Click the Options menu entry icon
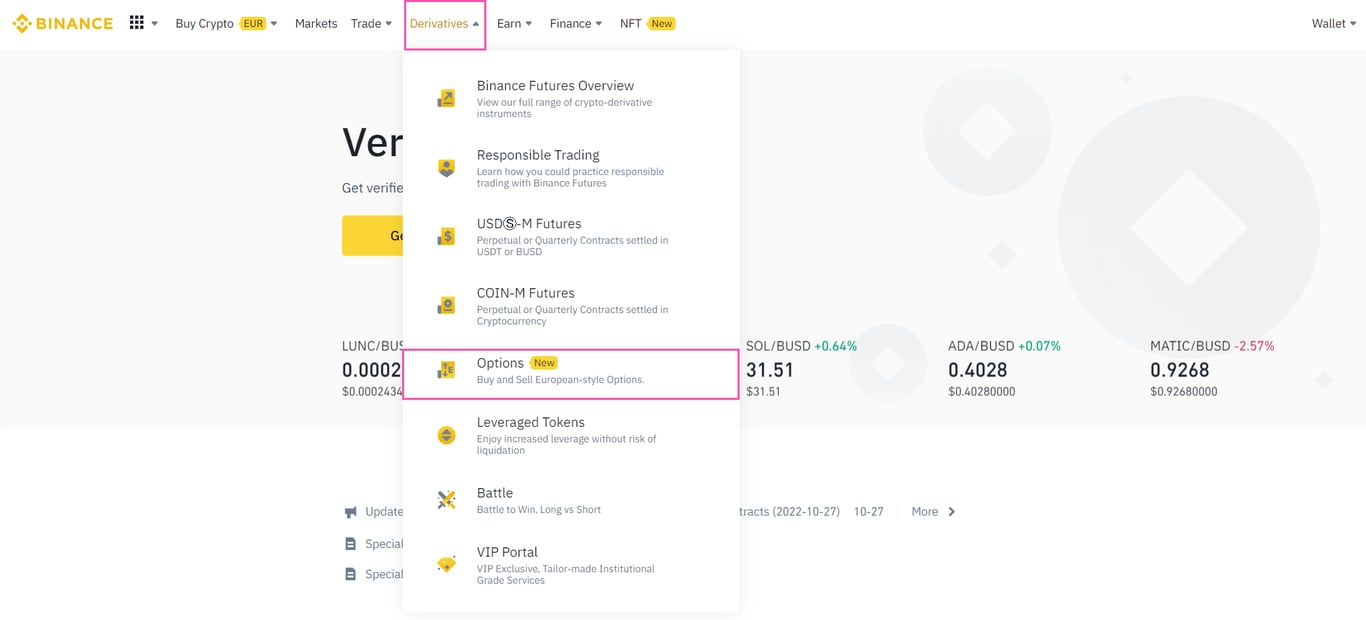1366x620 pixels. [x=446, y=371]
